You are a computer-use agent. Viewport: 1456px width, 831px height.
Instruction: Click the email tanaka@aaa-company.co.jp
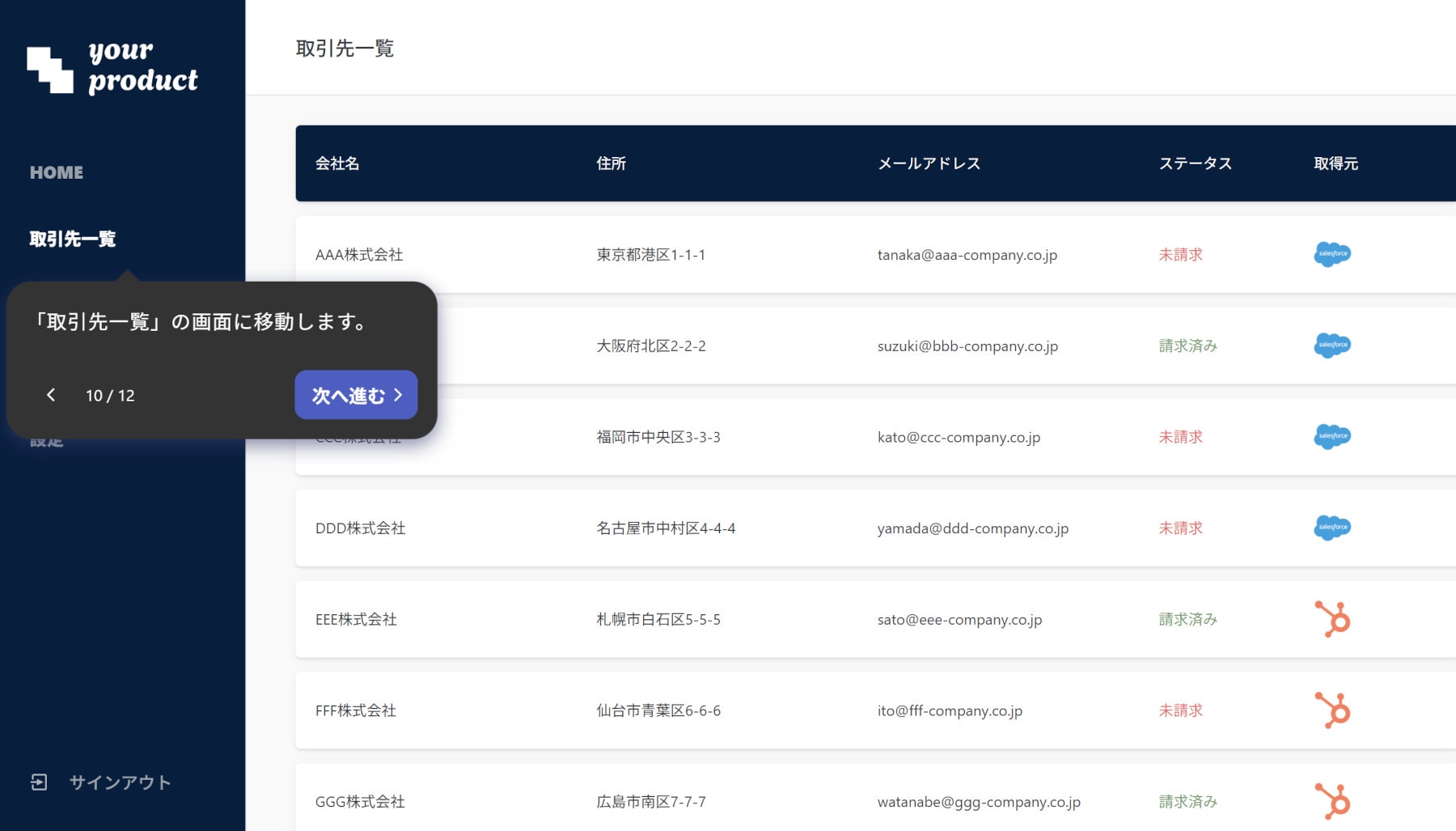pos(967,255)
